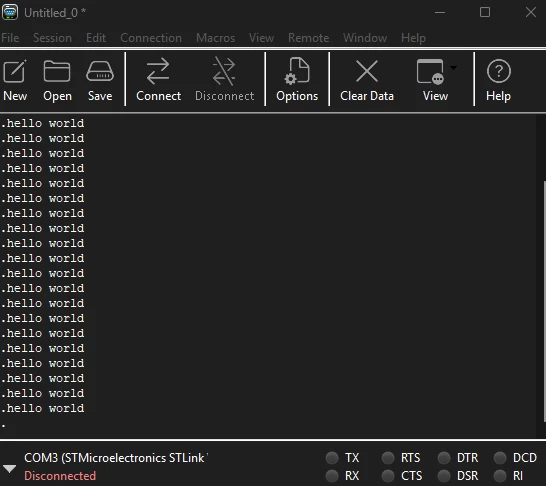Open the Connection menu
This screenshot has width=546, height=486.
151,38
